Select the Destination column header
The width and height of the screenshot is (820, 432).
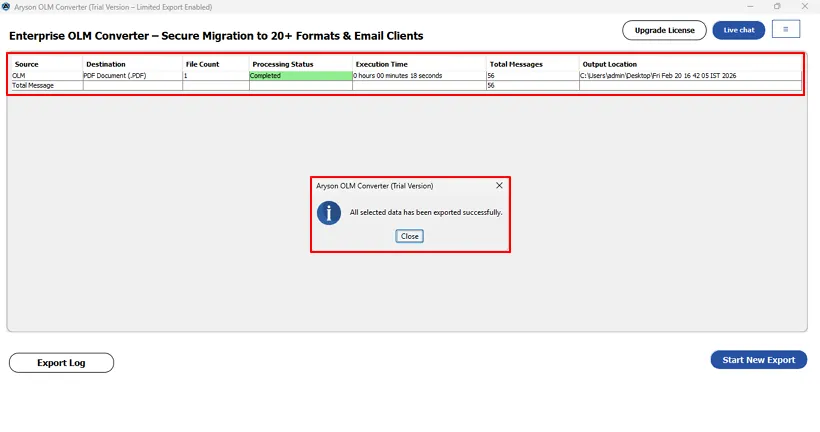tap(132, 64)
